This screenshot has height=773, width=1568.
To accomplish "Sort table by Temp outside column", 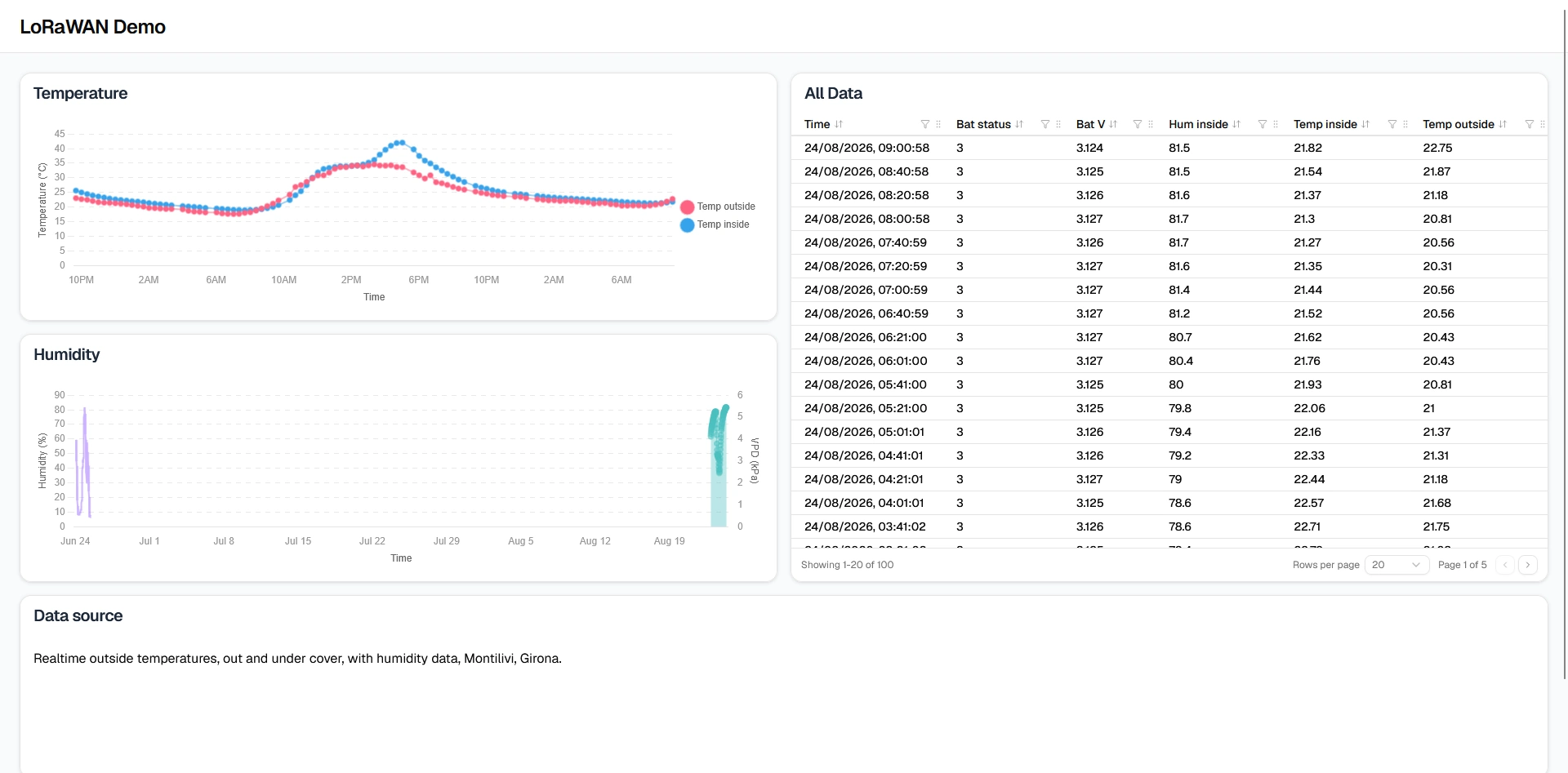I will point(1503,124).
